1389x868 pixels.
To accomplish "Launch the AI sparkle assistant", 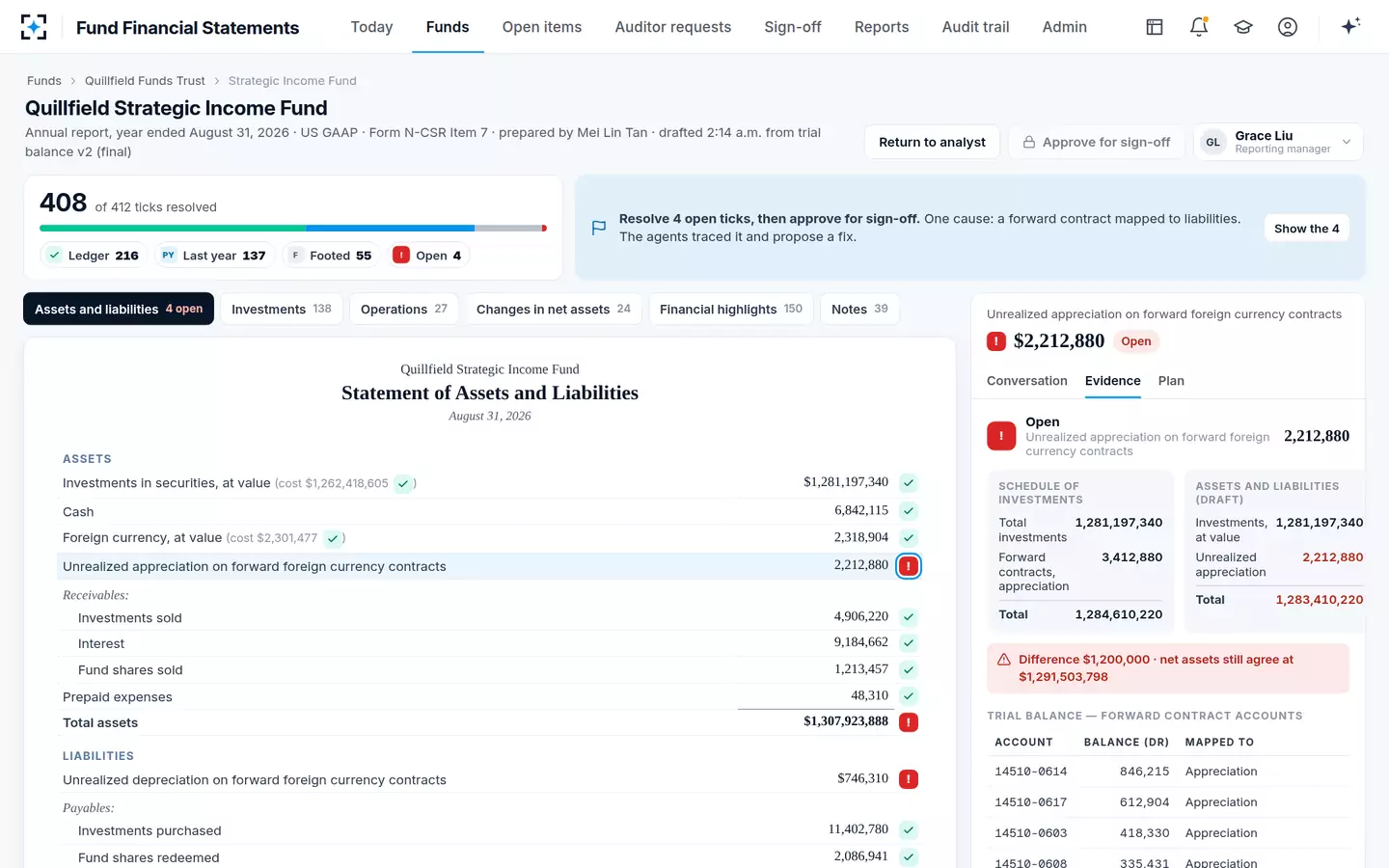I will coord(1350,26).
